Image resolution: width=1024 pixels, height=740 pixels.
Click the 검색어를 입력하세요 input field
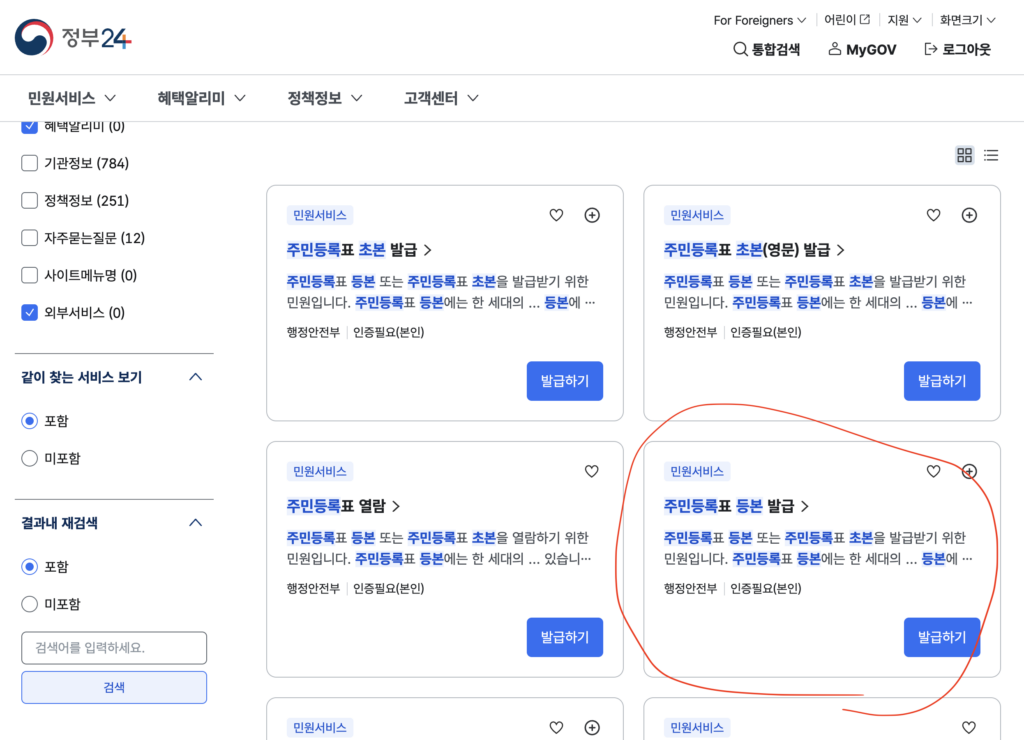tap(114, 648)
